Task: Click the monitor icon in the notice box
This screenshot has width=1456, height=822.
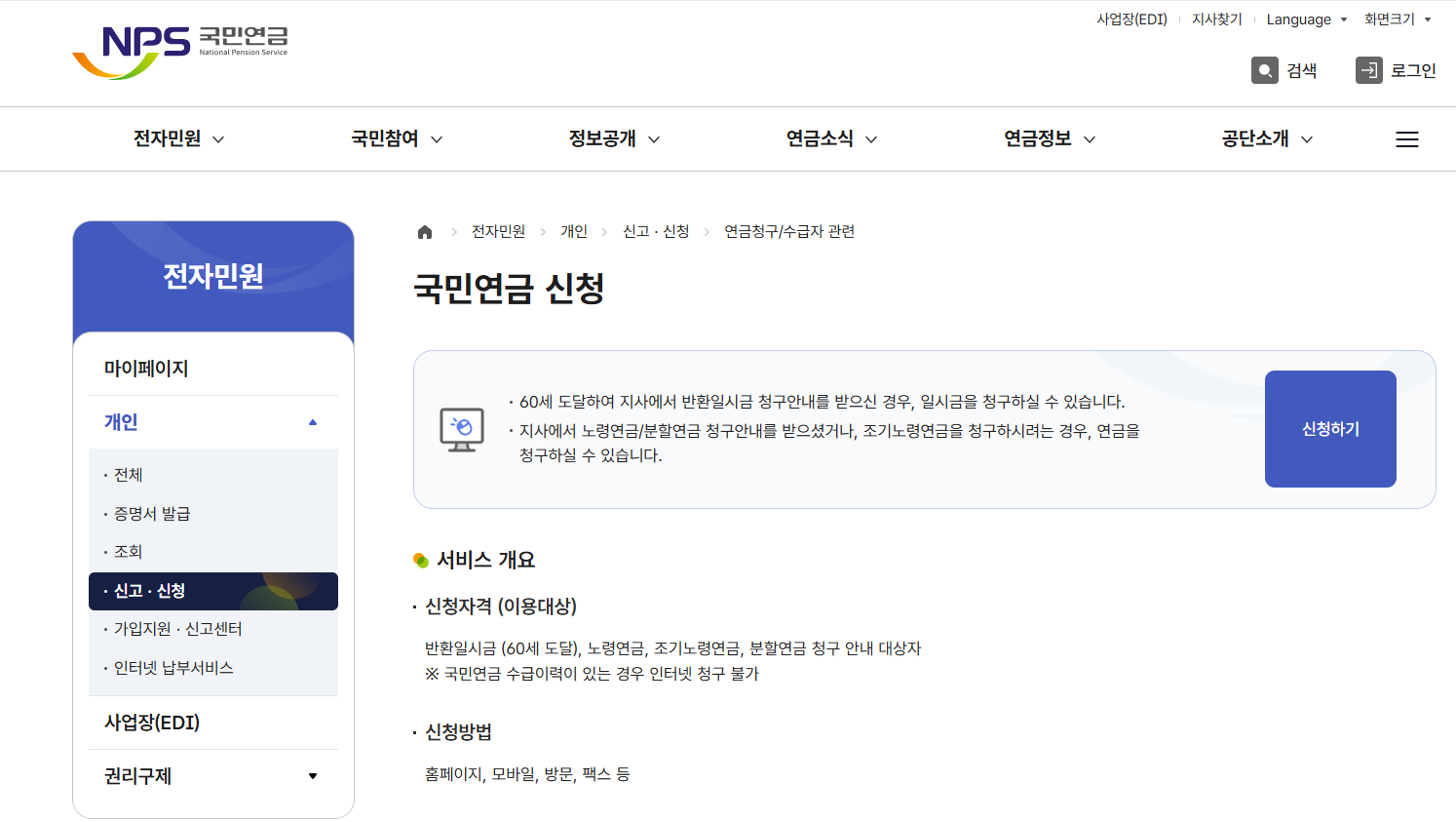Action: (462, 429)
